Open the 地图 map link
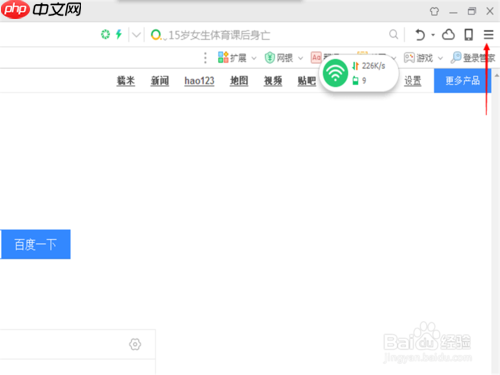500x375 pixels. click(x=239, y=81)
